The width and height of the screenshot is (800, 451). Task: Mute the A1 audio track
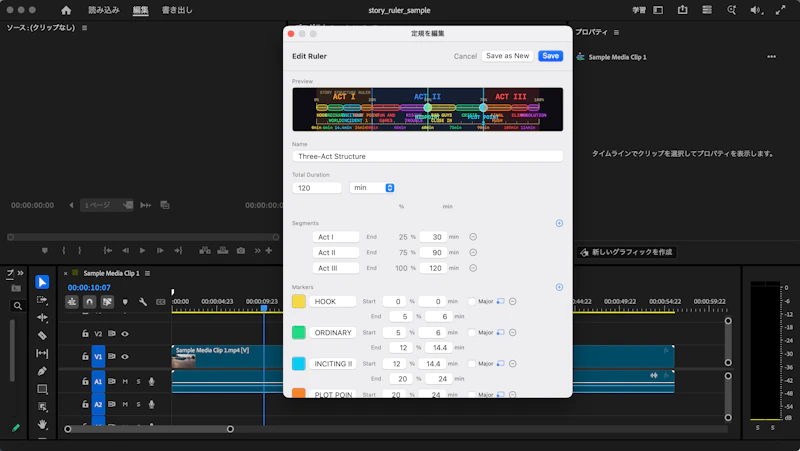click(125, 381)
